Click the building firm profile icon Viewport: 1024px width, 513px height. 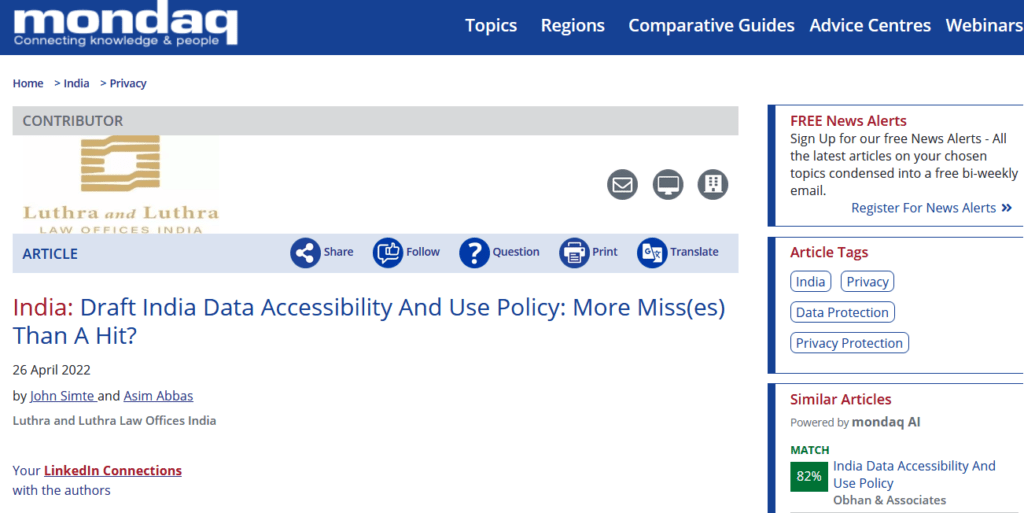pos(713,185)
